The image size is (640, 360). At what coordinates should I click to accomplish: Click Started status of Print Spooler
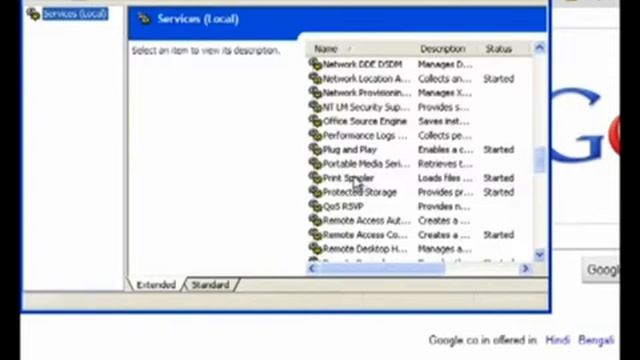click(x=498, y=178)
